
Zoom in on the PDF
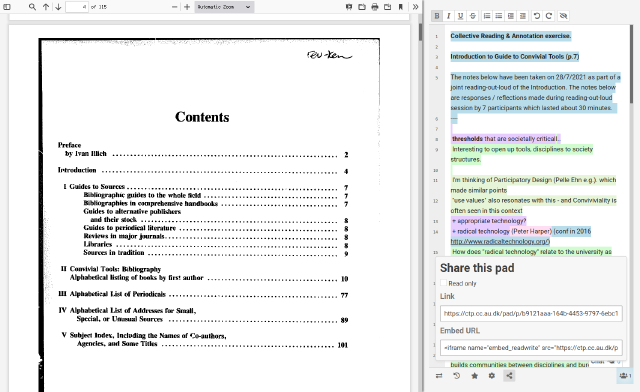point(187,7)
